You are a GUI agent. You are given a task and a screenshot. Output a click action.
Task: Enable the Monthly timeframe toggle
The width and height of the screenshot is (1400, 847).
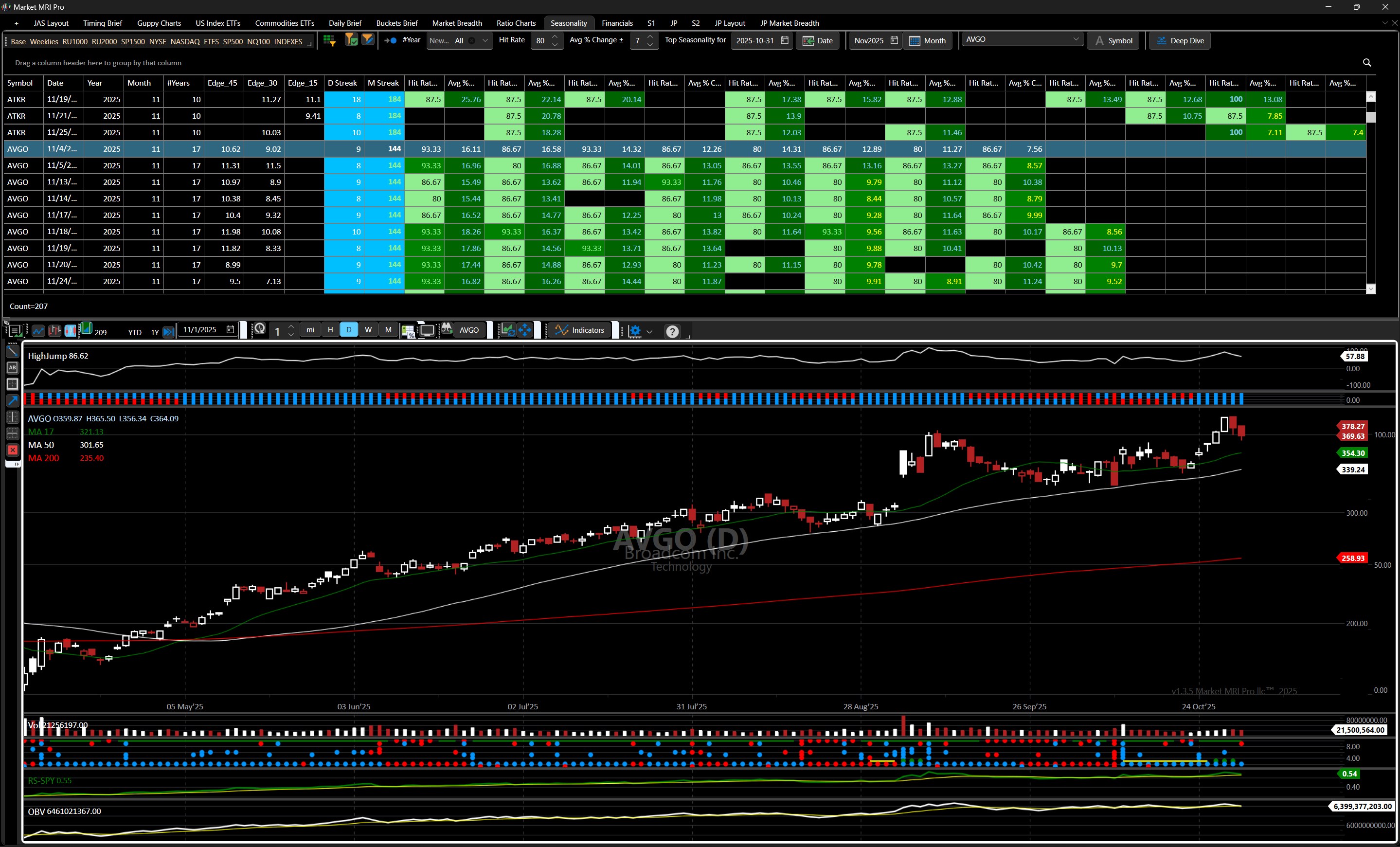[388, 329]
